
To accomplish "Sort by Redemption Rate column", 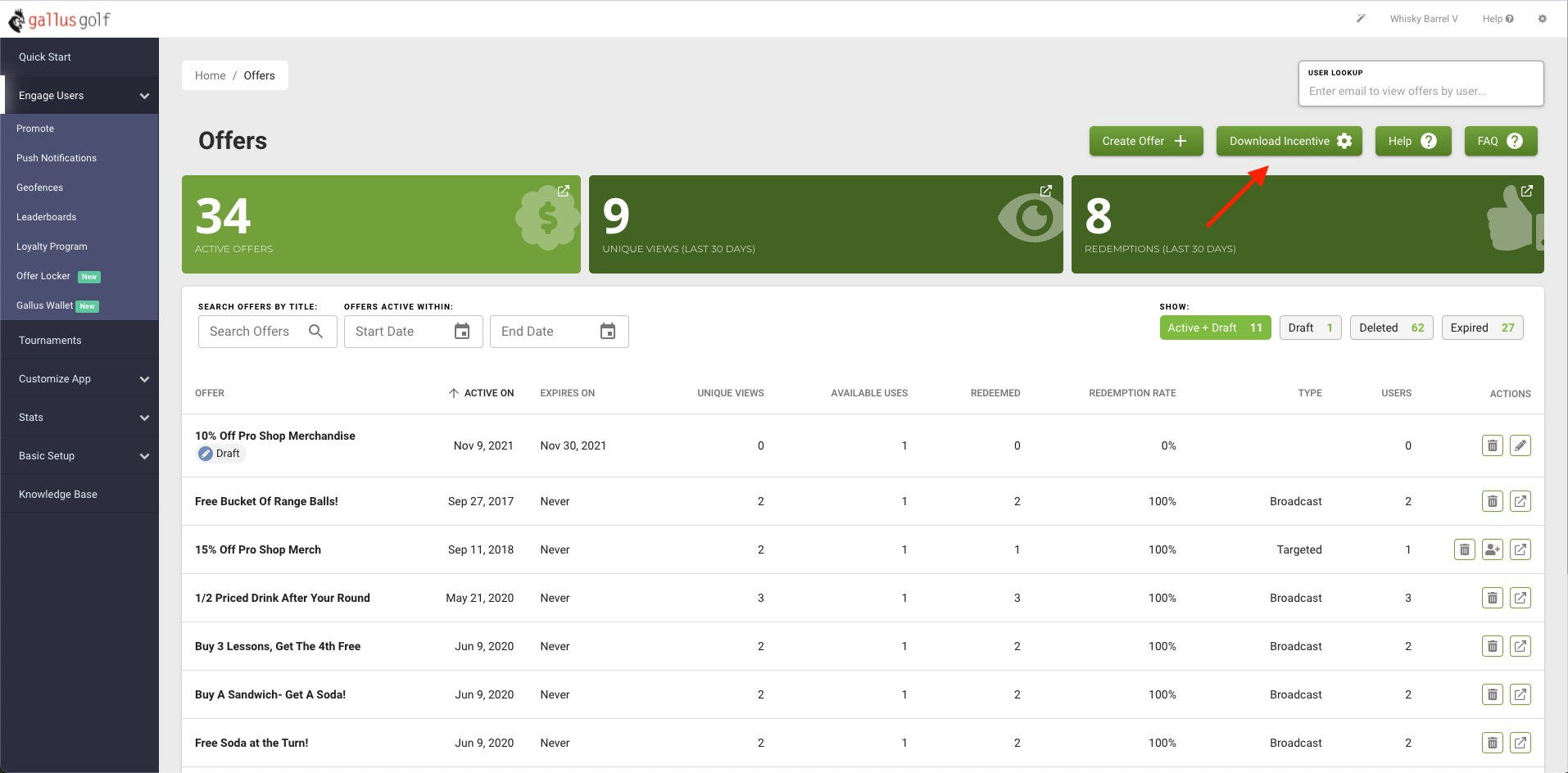I will 1132,393.
